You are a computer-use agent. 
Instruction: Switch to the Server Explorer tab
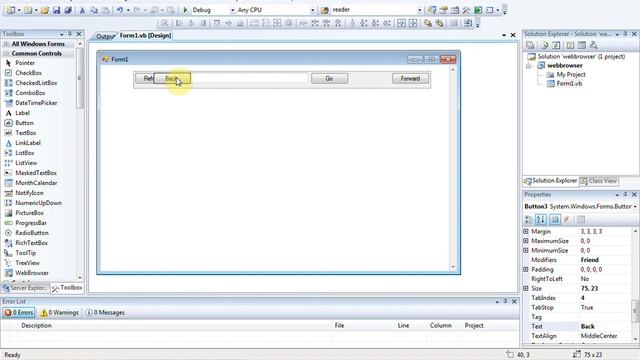point(24,288)
